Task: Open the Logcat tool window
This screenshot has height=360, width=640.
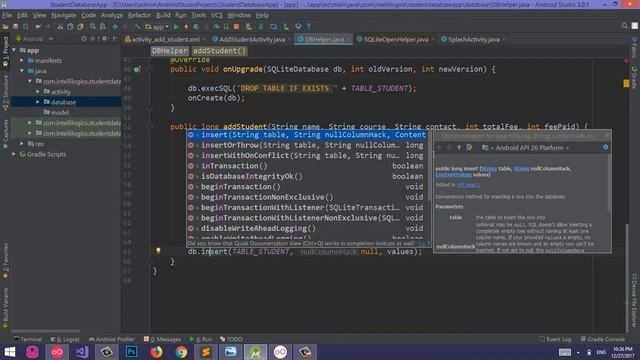Action: [65, 339]
